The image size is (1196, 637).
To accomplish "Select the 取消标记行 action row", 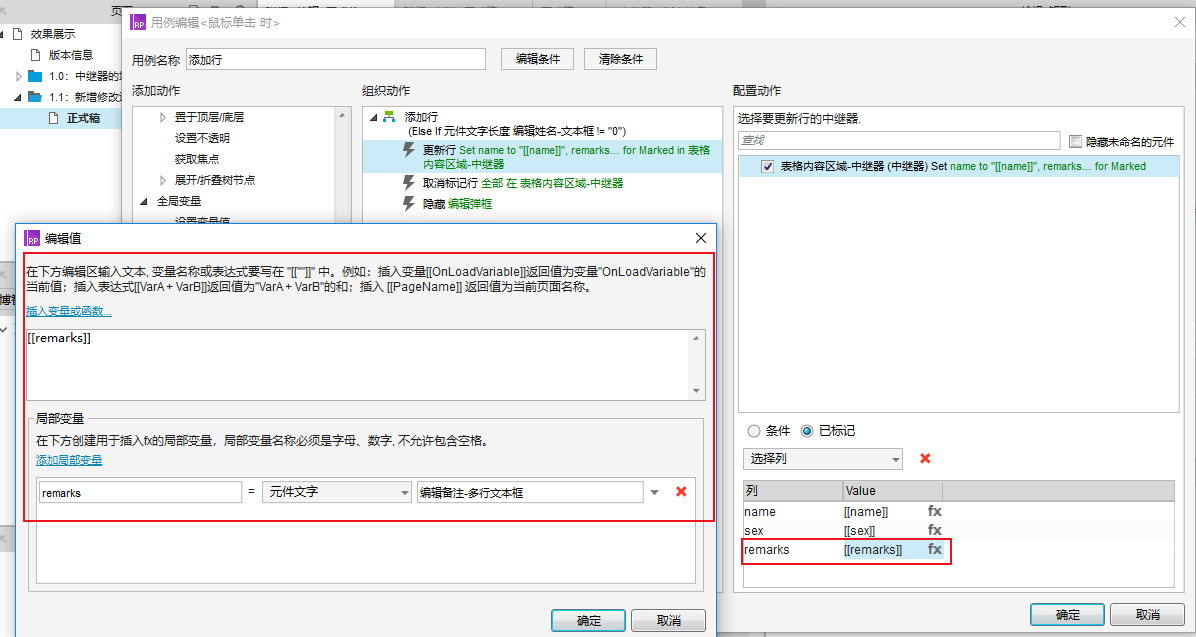I will (x=542, y=183).
